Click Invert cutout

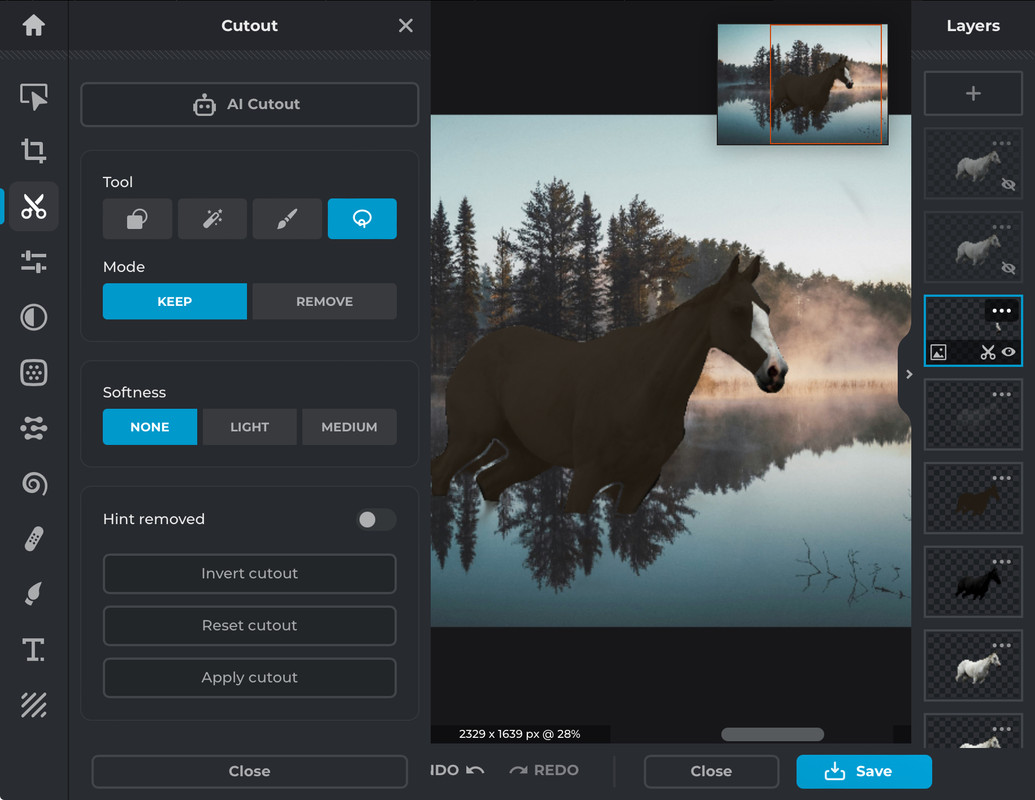pyautogui.click(x=250, y=574)
